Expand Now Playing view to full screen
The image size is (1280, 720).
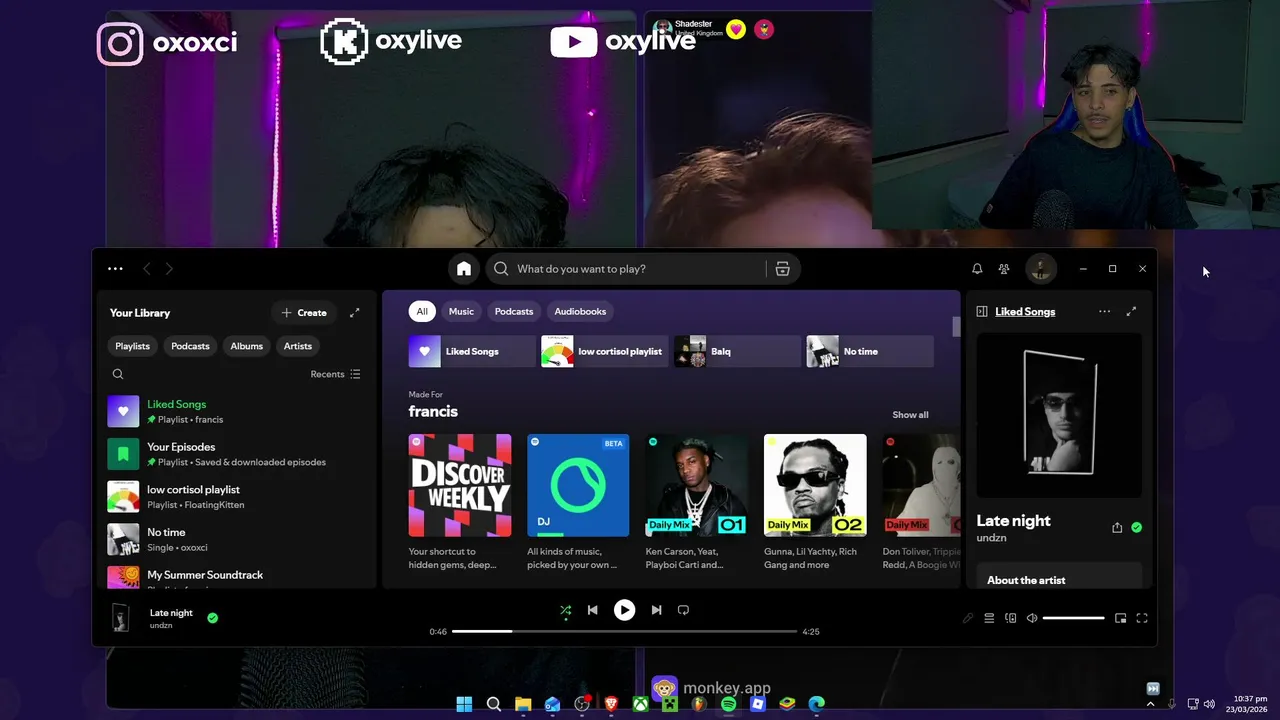1131,312
